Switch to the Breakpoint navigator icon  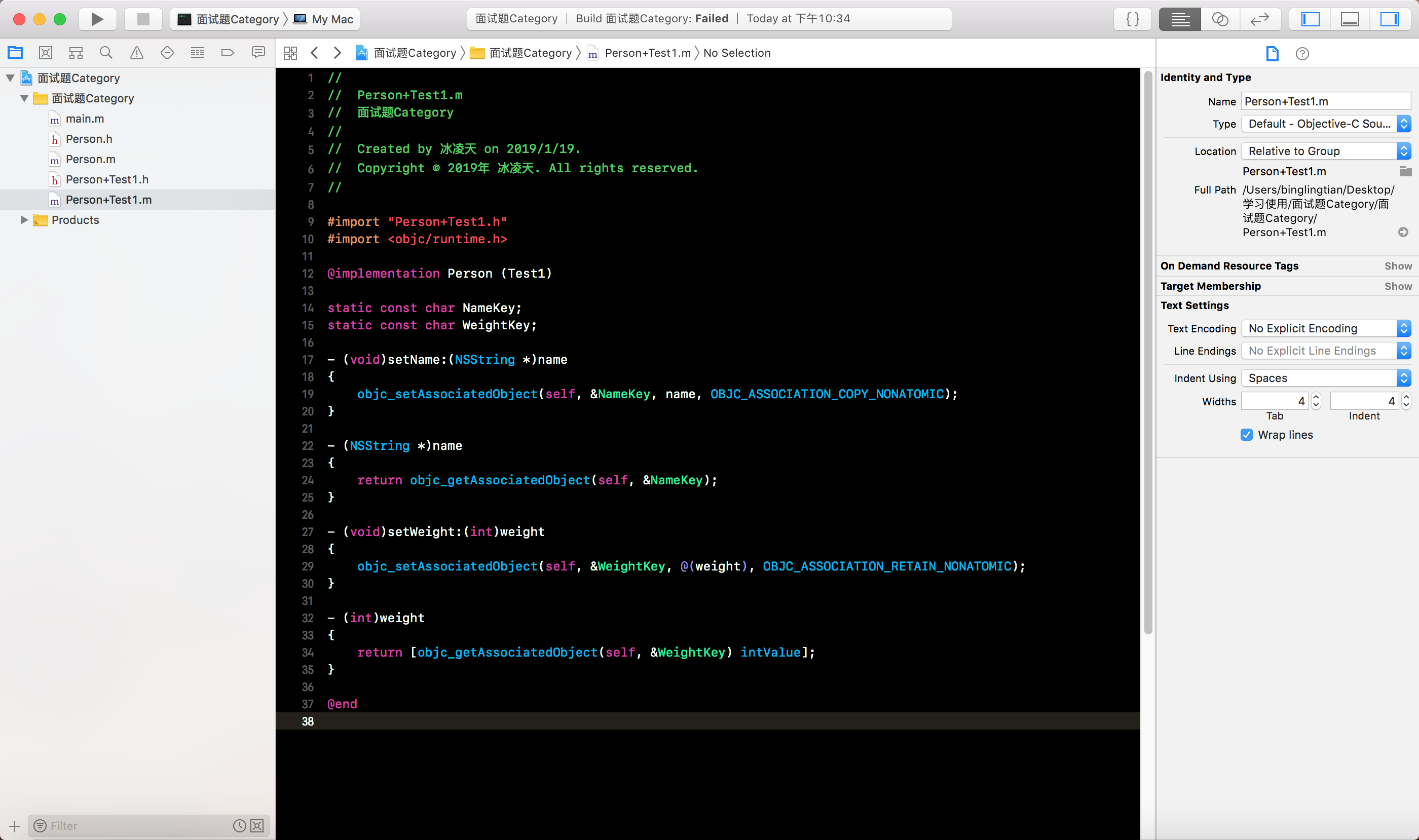click(x=228, y=53)
